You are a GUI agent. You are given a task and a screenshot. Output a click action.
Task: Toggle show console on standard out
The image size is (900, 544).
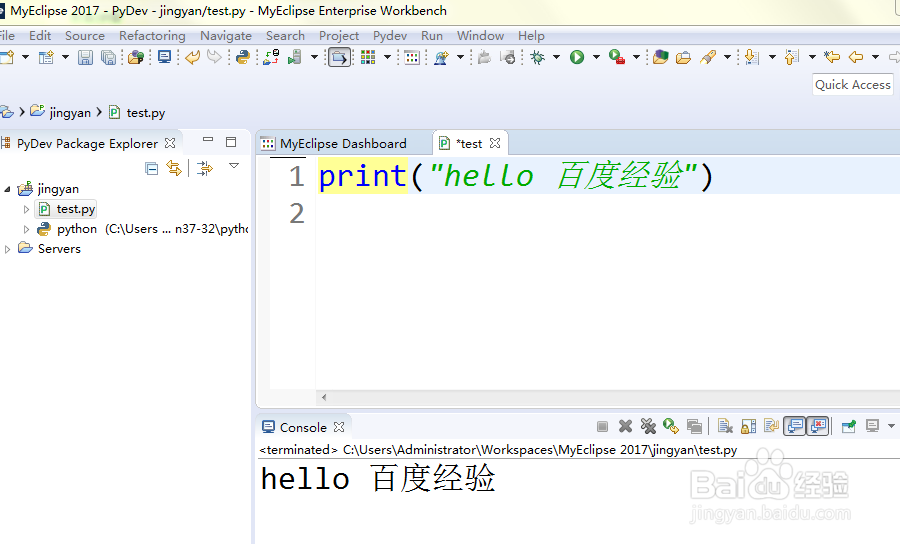794,426
